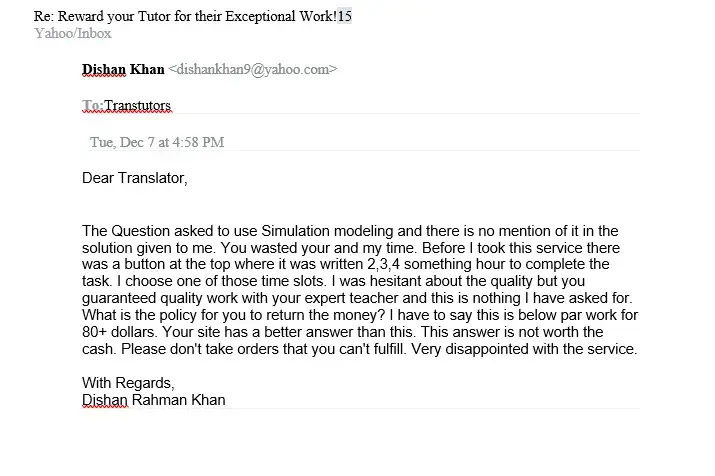
Task: Click the sender name Dishan Khan
Action: pos(123,69)
